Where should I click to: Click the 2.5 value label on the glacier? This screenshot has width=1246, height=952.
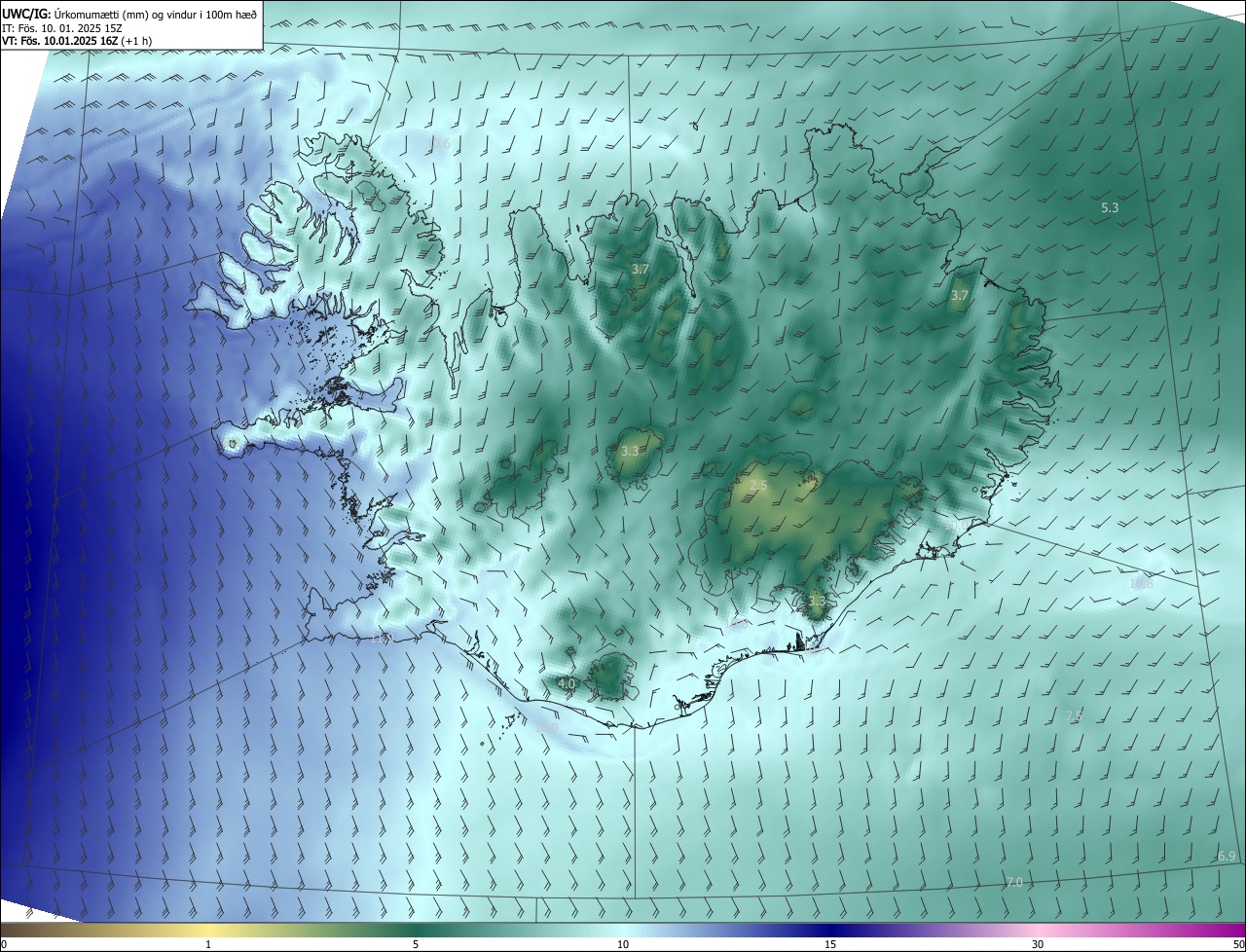coord(759,485)
